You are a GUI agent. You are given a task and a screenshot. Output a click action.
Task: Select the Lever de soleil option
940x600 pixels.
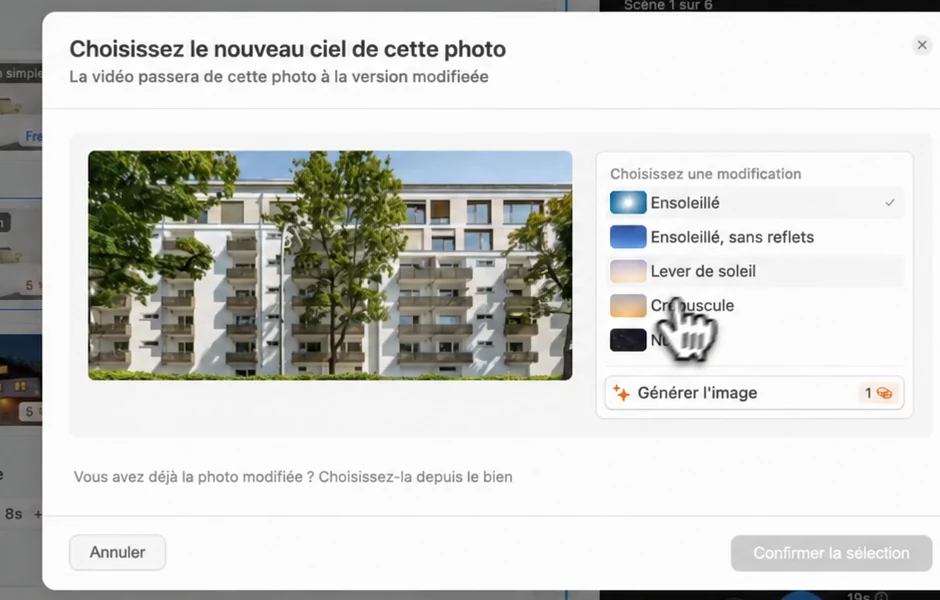click(x=755, y=271)
